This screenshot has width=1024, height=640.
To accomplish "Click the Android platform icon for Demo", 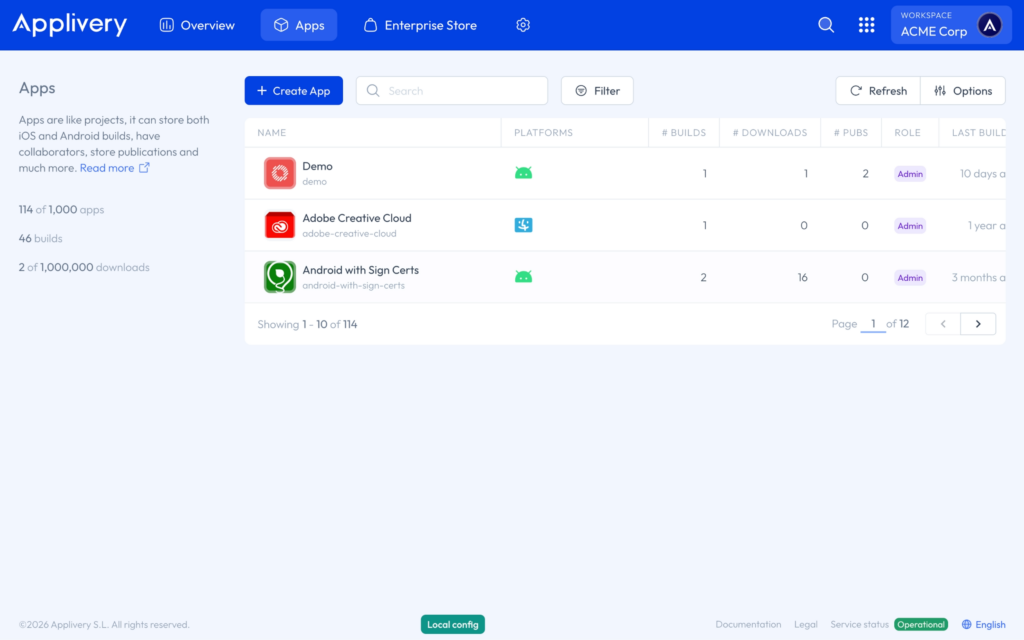I will 523,173.
